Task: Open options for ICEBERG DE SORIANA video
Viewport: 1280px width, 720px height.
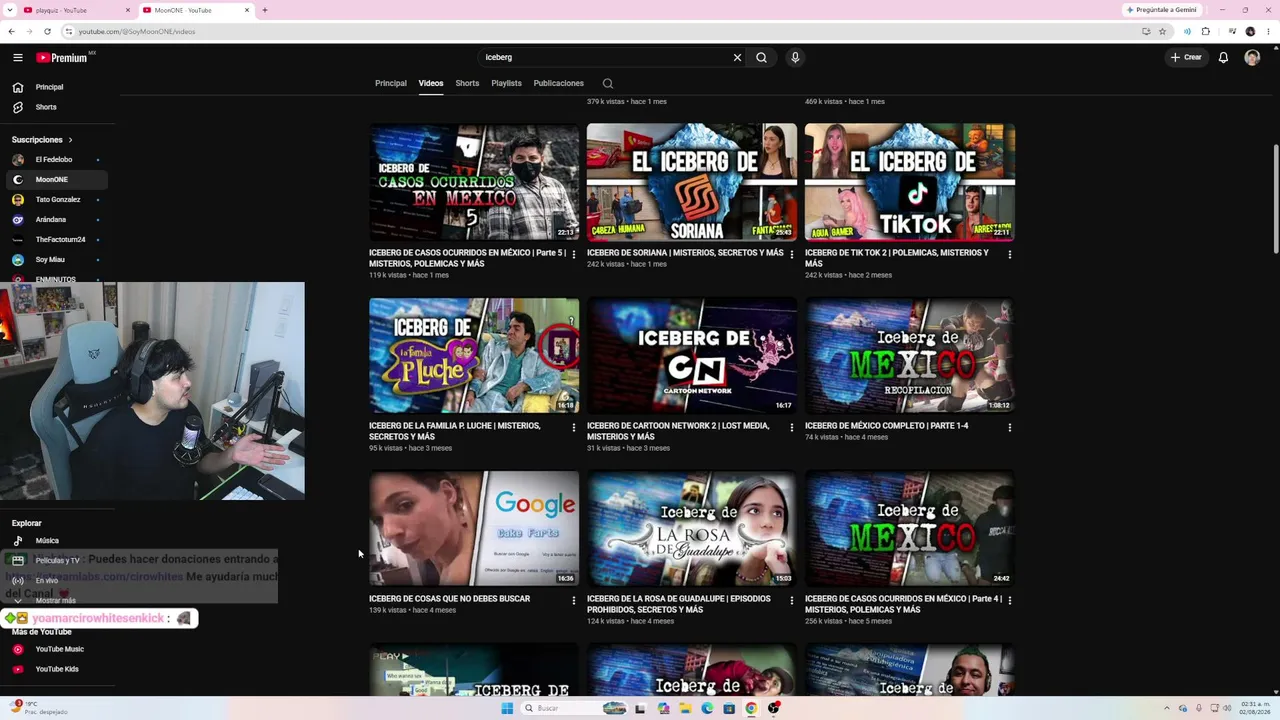Action: point(792,255)
